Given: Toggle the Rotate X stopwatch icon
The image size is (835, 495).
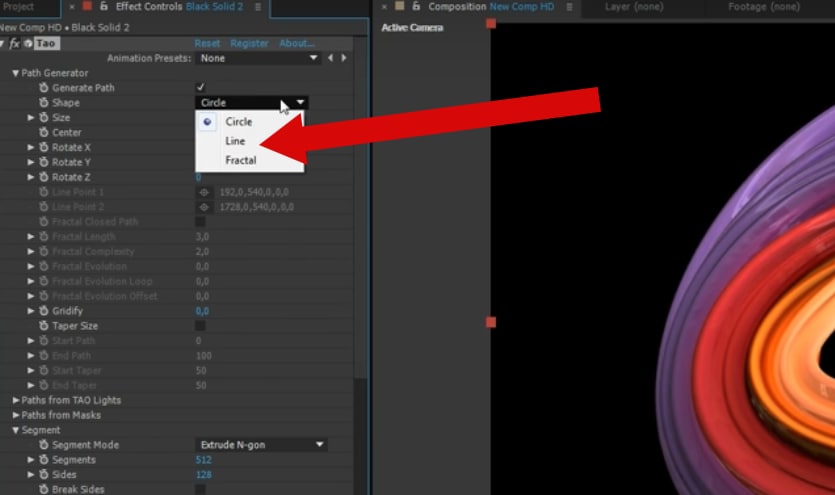Looking at the screenshot, I should click(44, 147).
